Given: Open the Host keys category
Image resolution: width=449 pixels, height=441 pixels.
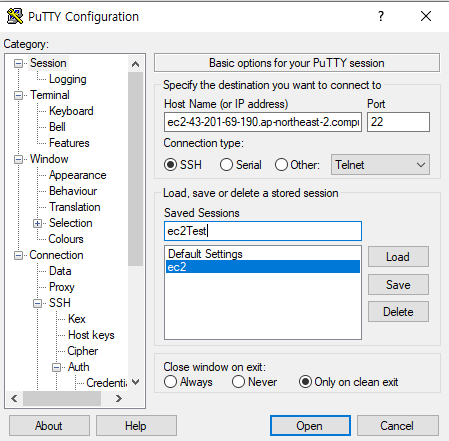Looking at the screenshot, I should point(91,335).
